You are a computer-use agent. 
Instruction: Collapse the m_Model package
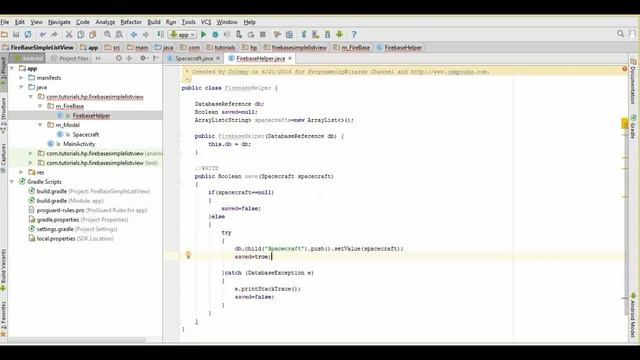pos(40,125)
